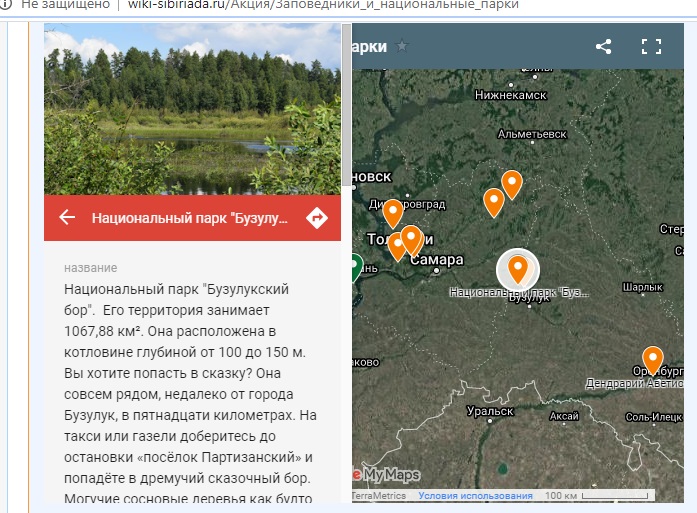Select the lower marker of the pair south of Альметьевск
Screen dimensions: 697x513
[x=493, y=203]
